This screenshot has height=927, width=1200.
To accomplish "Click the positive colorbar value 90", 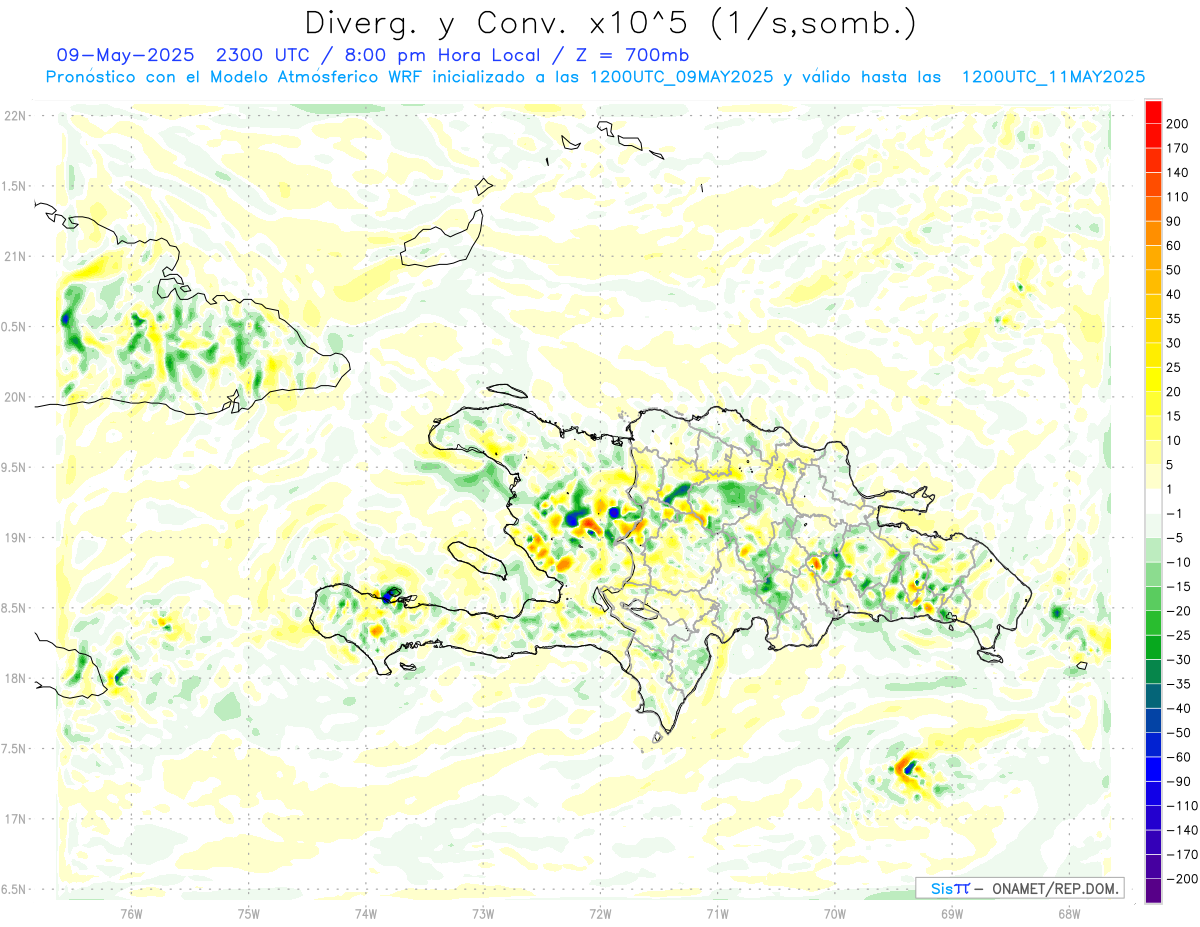I will [x=1175, y=222].
